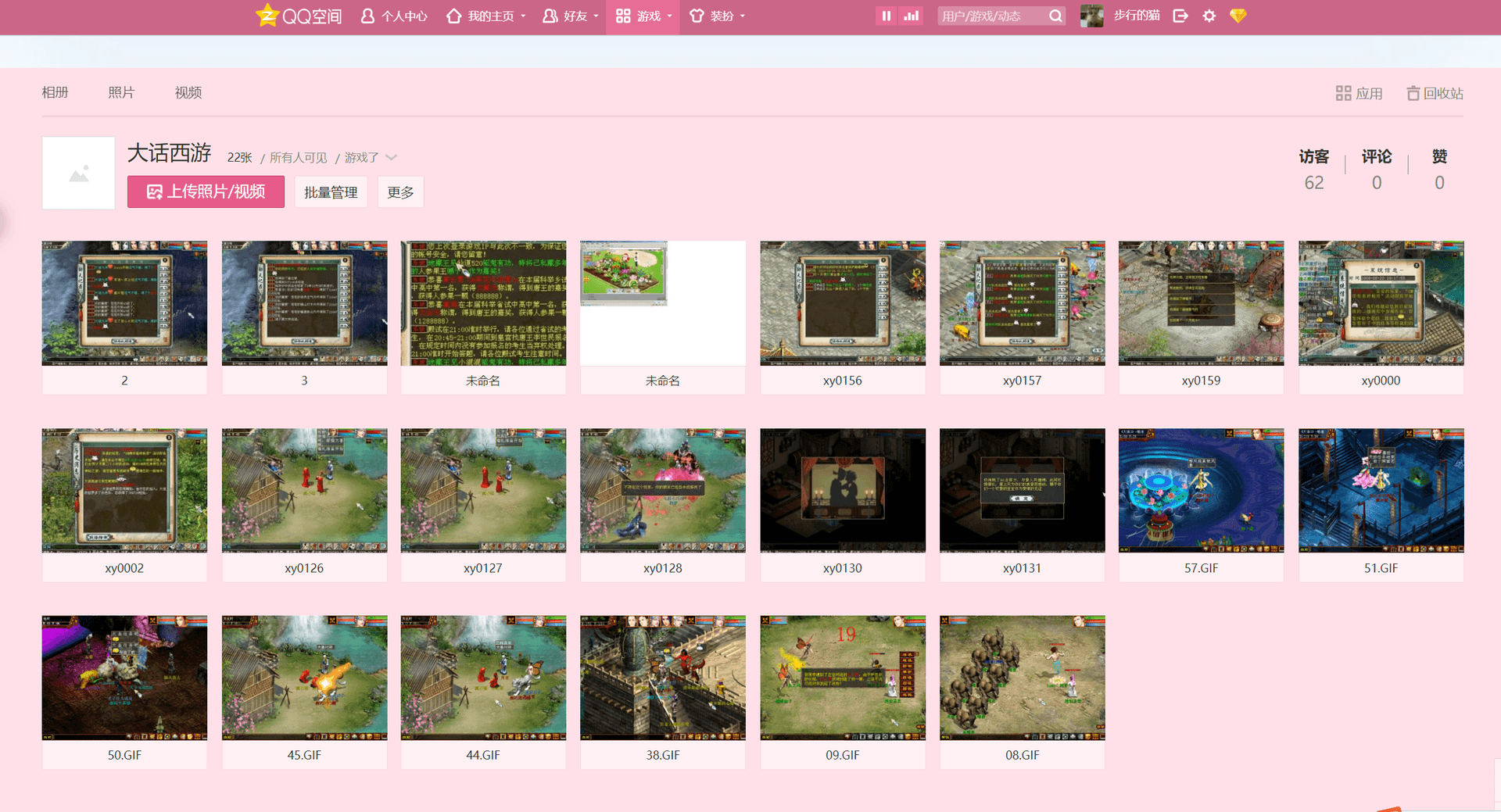Open the 装扮 menu
Image resolution: width=1501 pixels, height=812 pixels.
717,16
